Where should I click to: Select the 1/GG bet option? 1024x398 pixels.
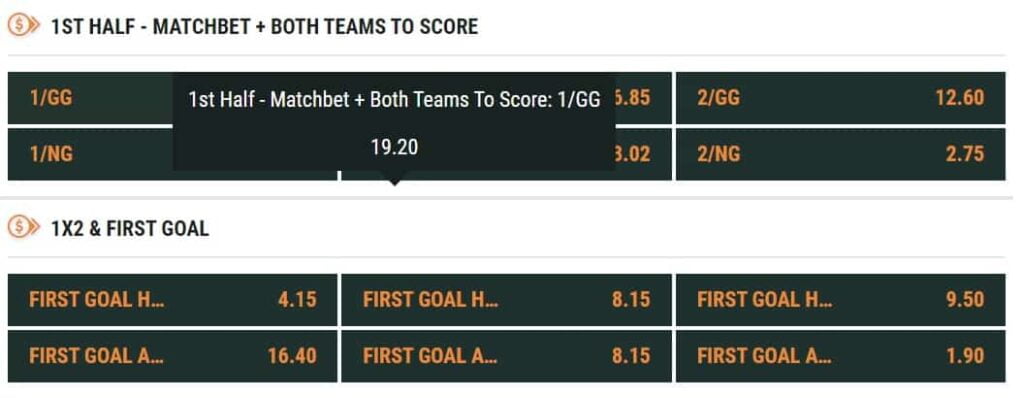[x=90, y=98]
